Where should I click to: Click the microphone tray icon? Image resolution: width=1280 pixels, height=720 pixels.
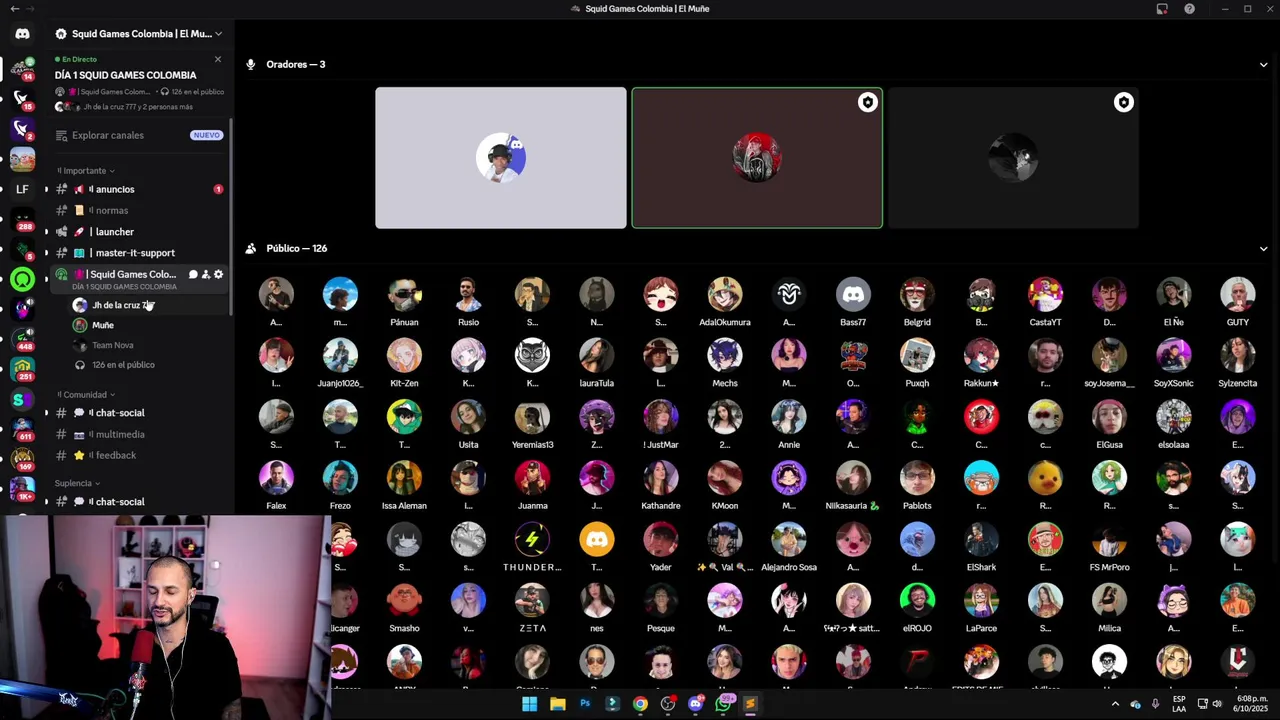click(1155, 704)
